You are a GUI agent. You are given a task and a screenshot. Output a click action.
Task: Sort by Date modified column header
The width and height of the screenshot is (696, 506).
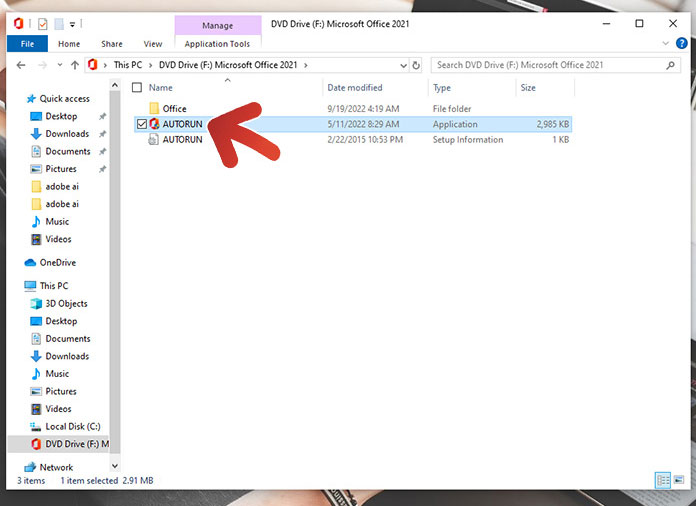click(355, 87)
